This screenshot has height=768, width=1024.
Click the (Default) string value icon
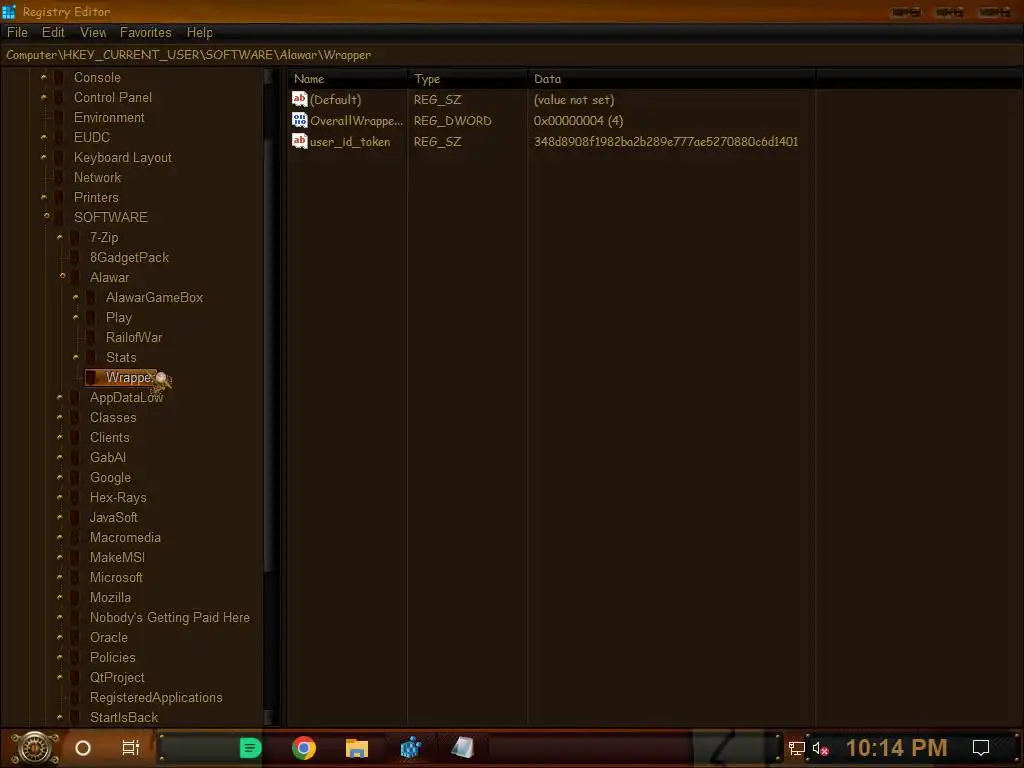coord(299,99)
